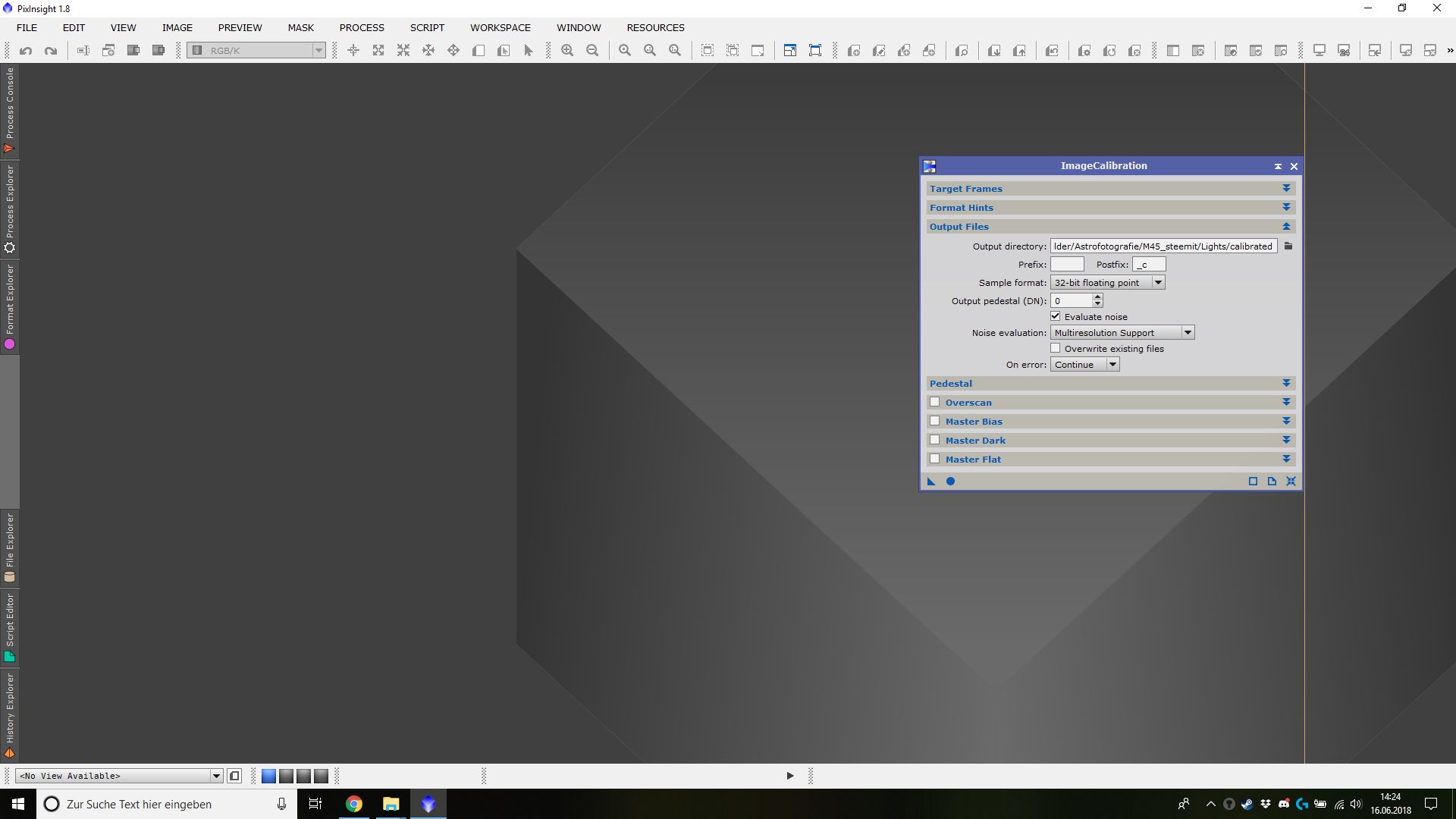Open the IMAGE menu
The image size is (1456, 819).
click(177, 27)
